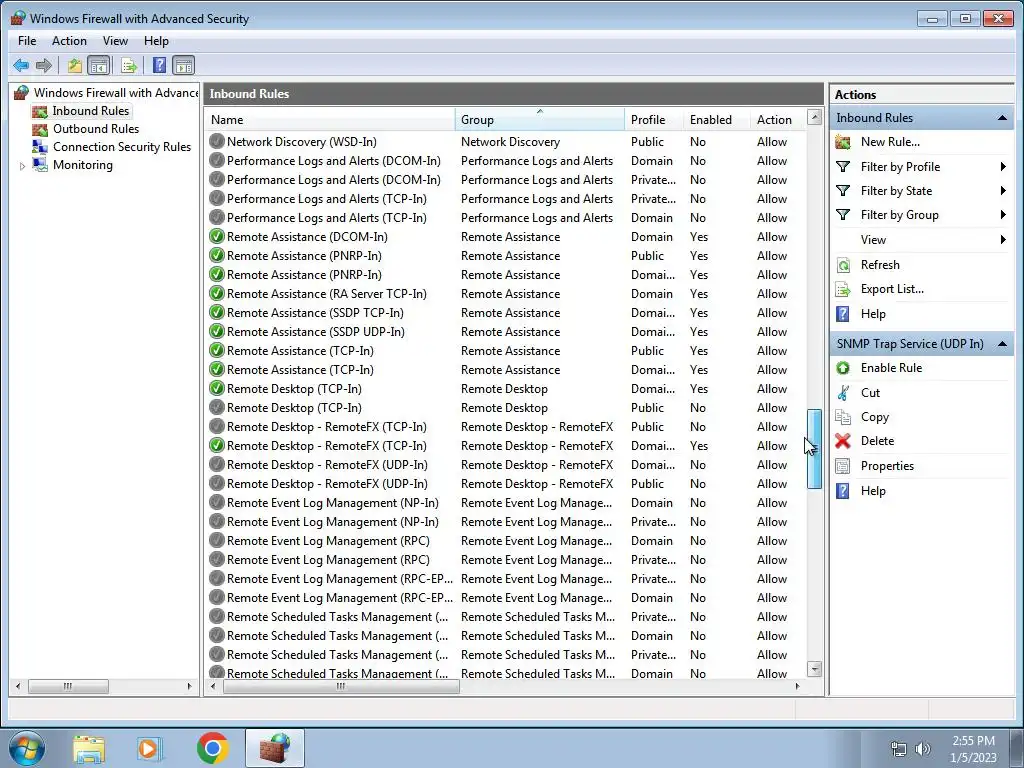Click the rules list horizontal scrollbar thumb
The image size is (1024, 768).
341,686
